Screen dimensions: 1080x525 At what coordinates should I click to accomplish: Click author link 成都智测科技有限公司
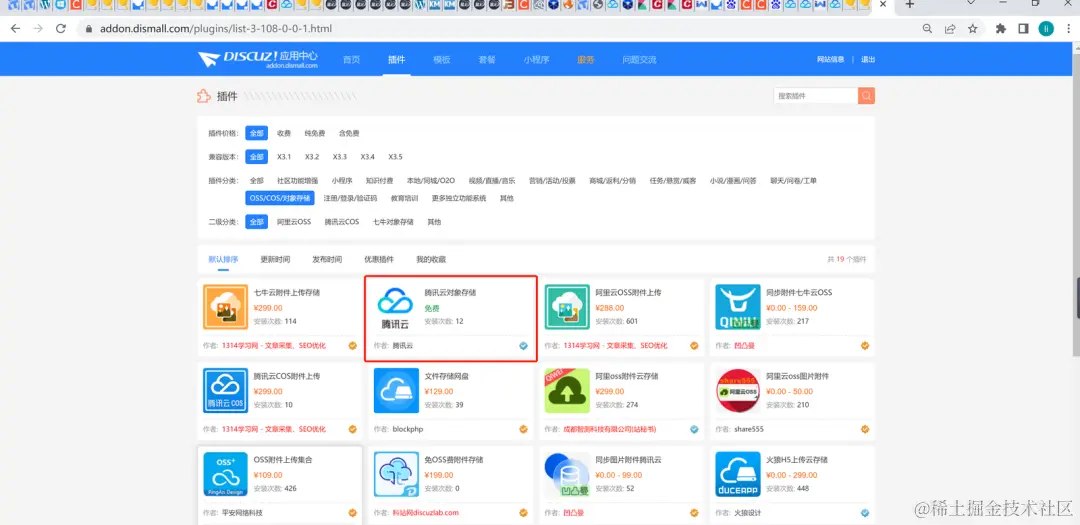[610, 429]
